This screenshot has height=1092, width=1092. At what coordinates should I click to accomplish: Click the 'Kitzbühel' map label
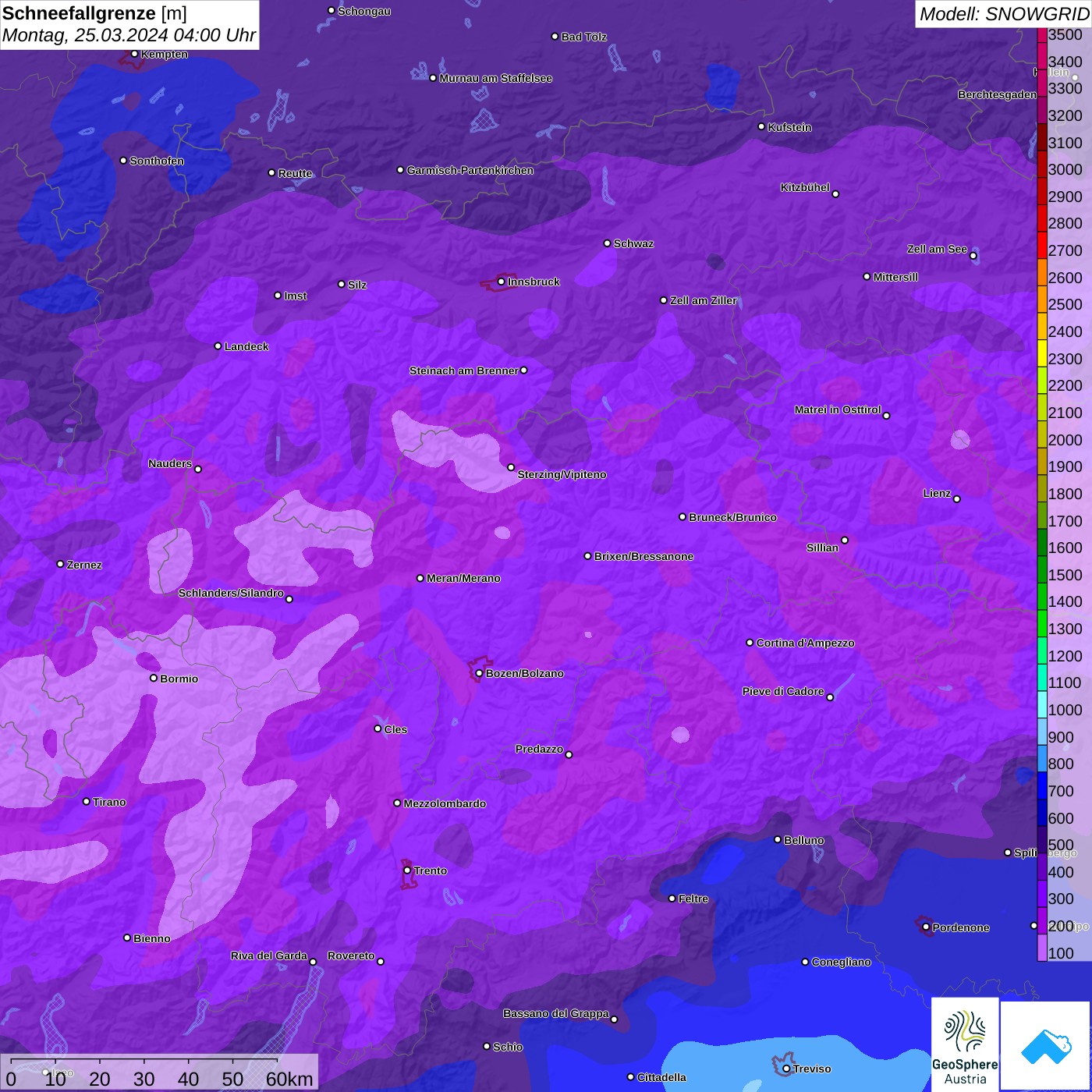pyautogui.click(x=805, y=188)
